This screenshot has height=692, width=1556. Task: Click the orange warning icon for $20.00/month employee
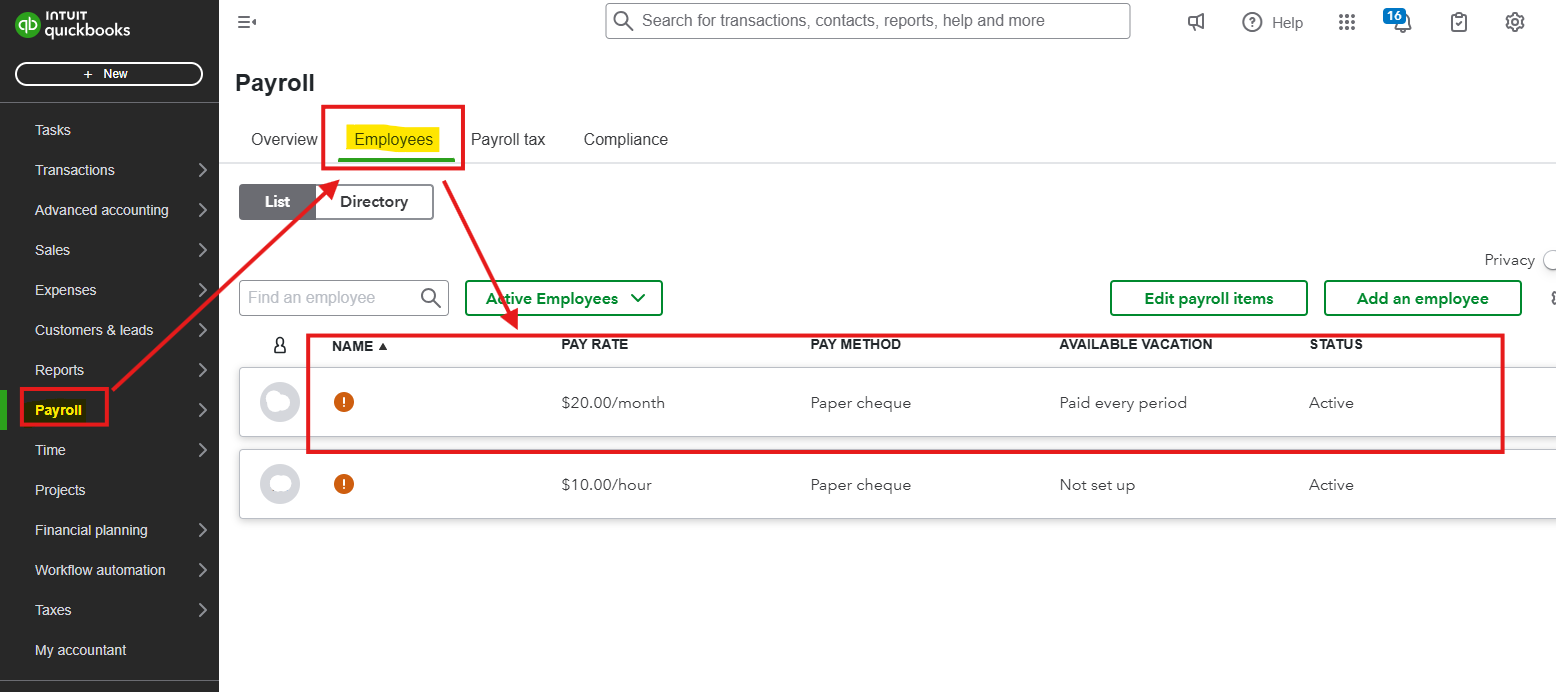point(344,402)
